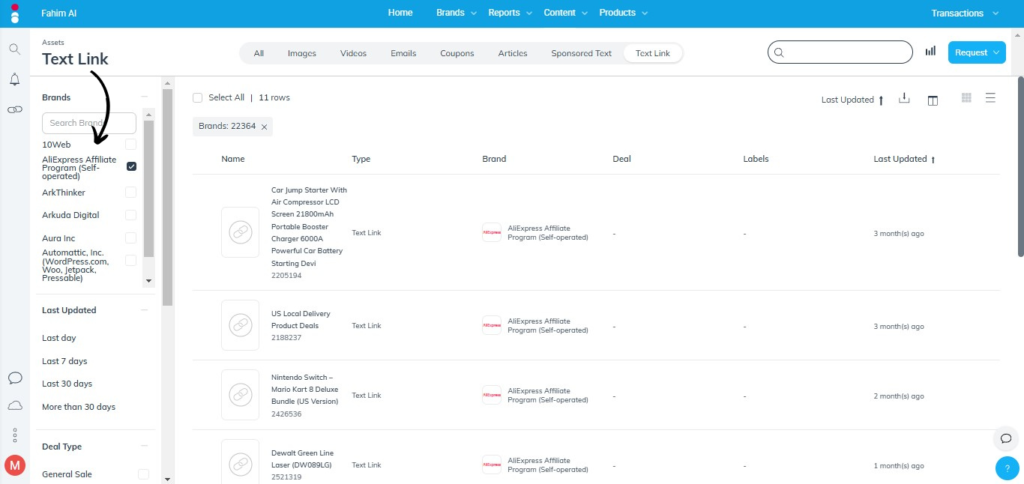Open the link chain icon in sidebar

pos(14,110)
